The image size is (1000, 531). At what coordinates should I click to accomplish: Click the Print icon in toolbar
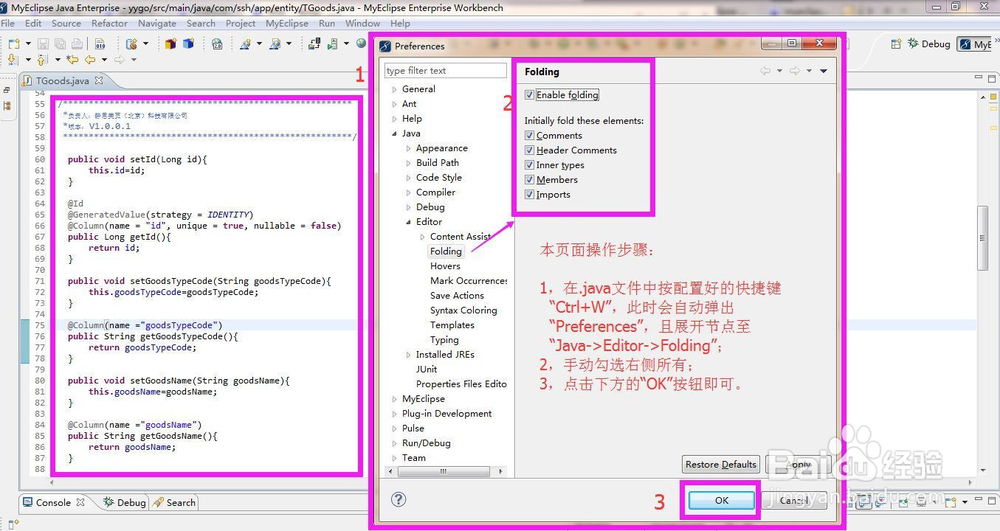[77, 44]
